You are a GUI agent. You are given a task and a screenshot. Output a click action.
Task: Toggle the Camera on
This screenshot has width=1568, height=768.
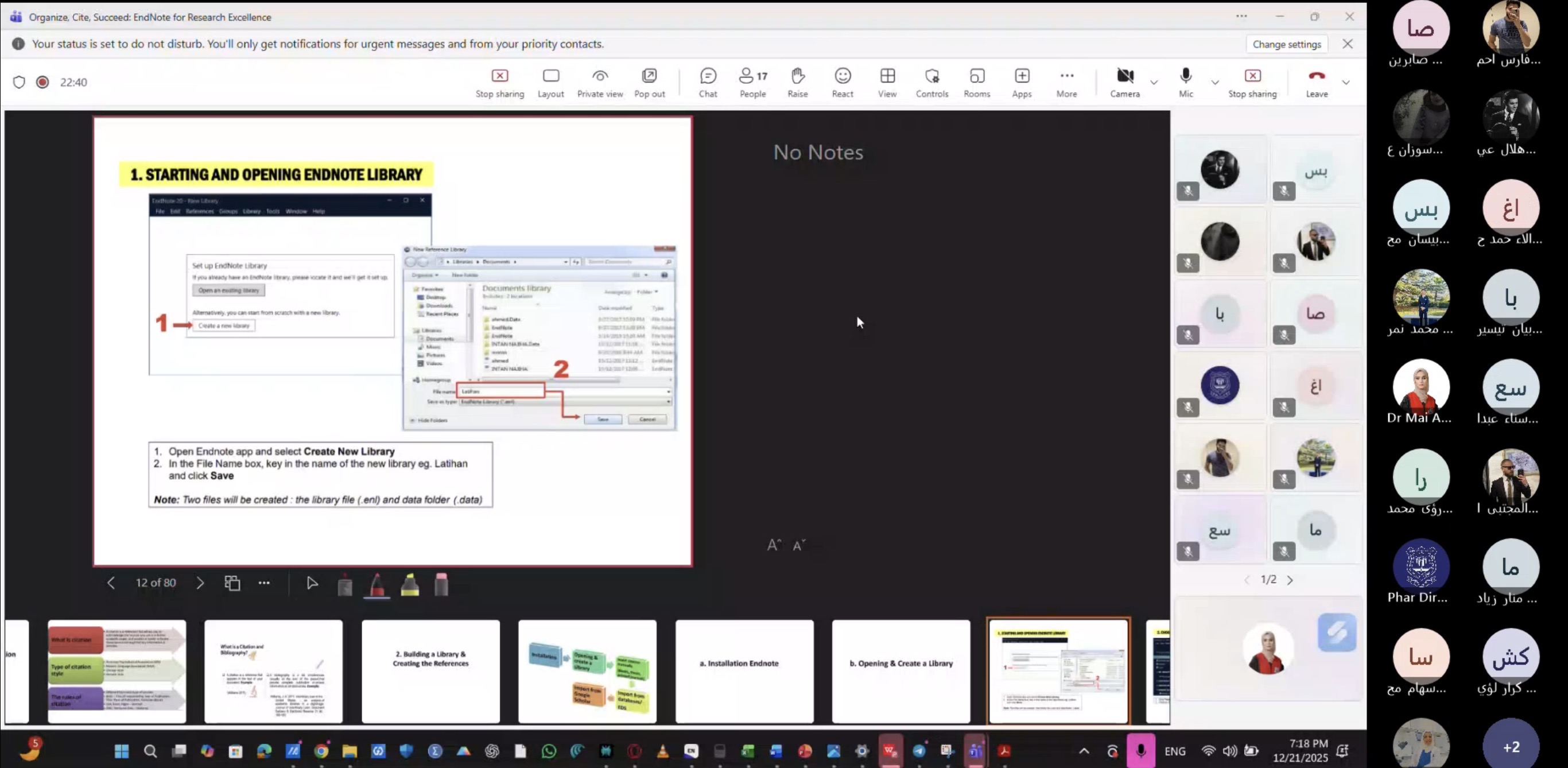1124,82
